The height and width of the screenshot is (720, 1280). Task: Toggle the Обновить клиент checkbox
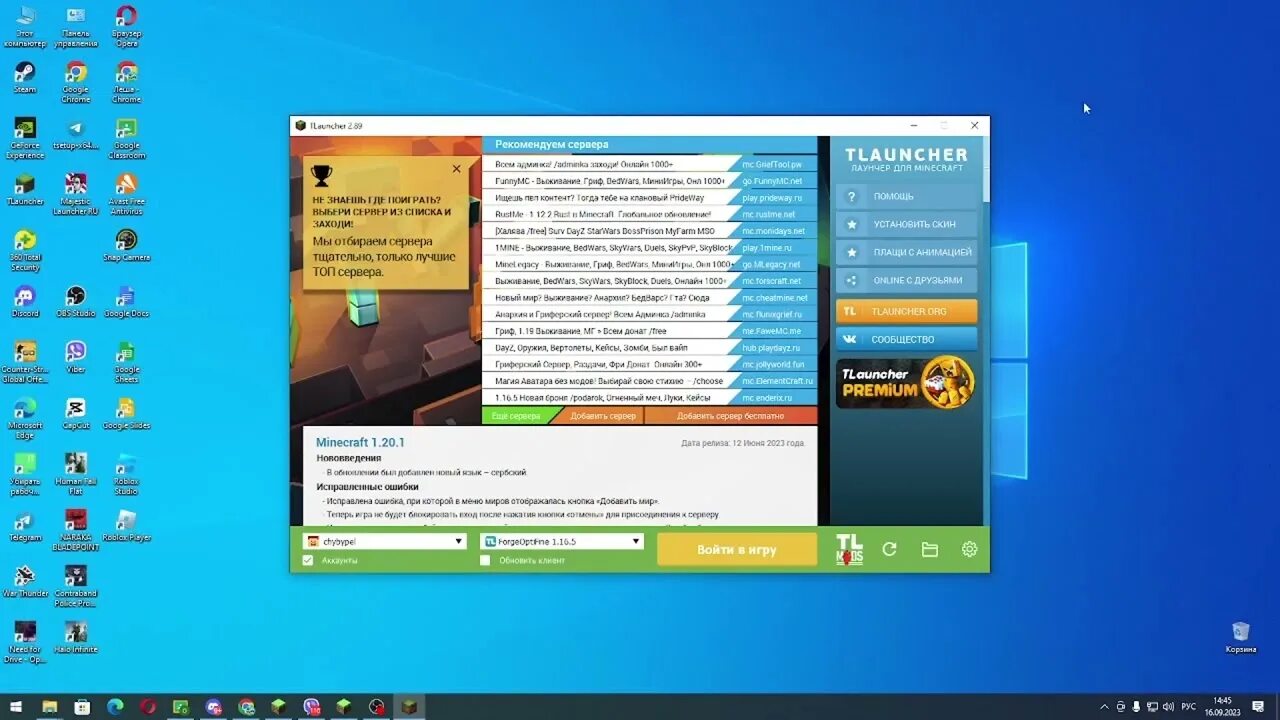(x=485, y=560)
